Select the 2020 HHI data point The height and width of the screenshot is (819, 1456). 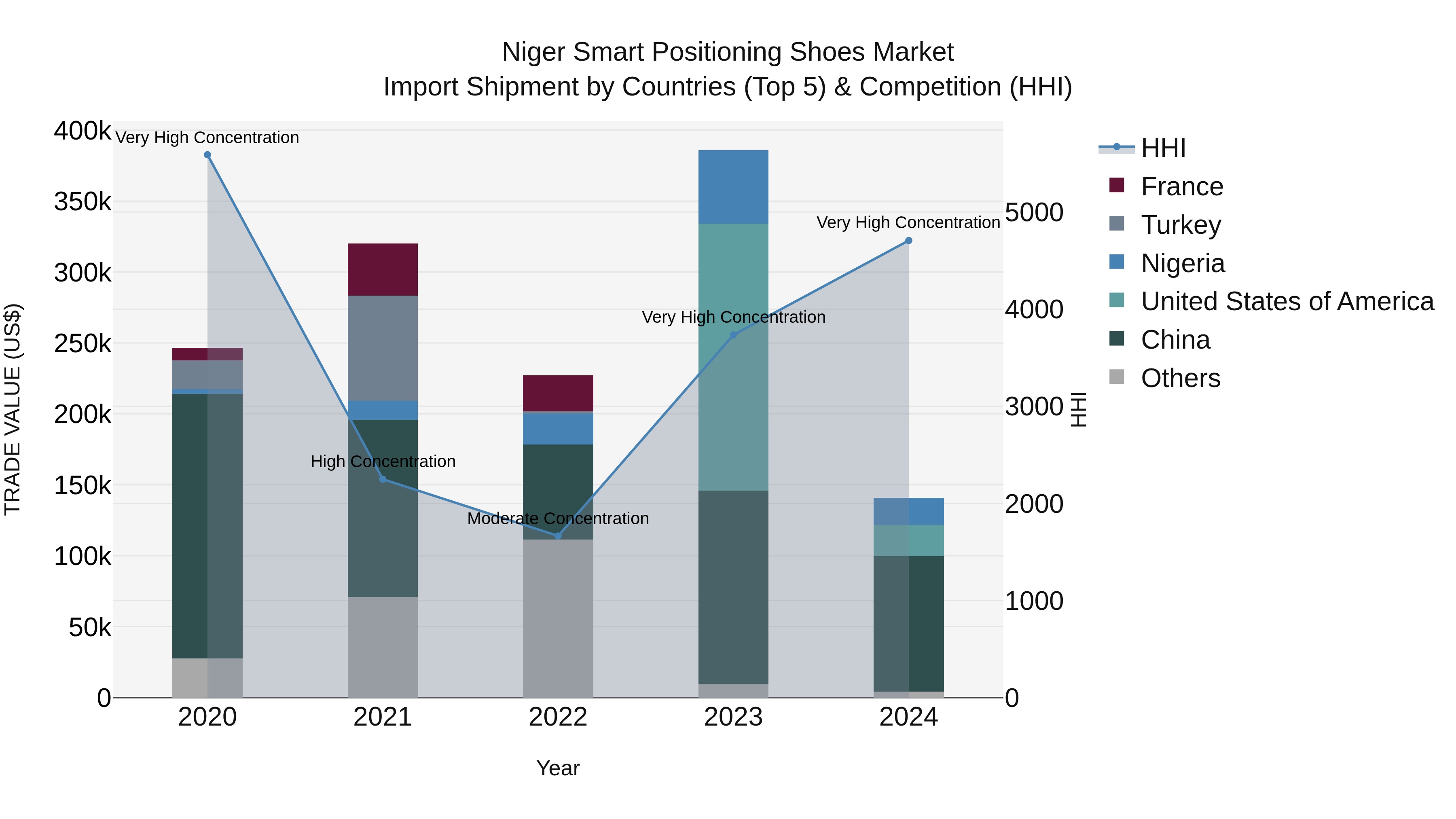[x=207, y=155]
